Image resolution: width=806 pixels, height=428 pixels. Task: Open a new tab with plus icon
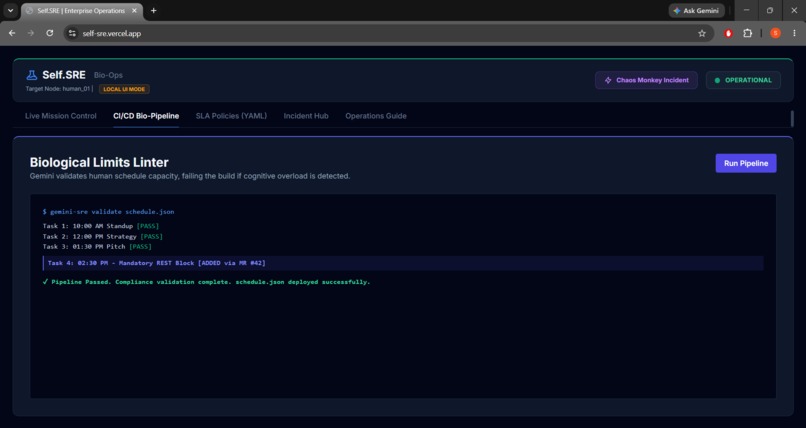[153, 11]
